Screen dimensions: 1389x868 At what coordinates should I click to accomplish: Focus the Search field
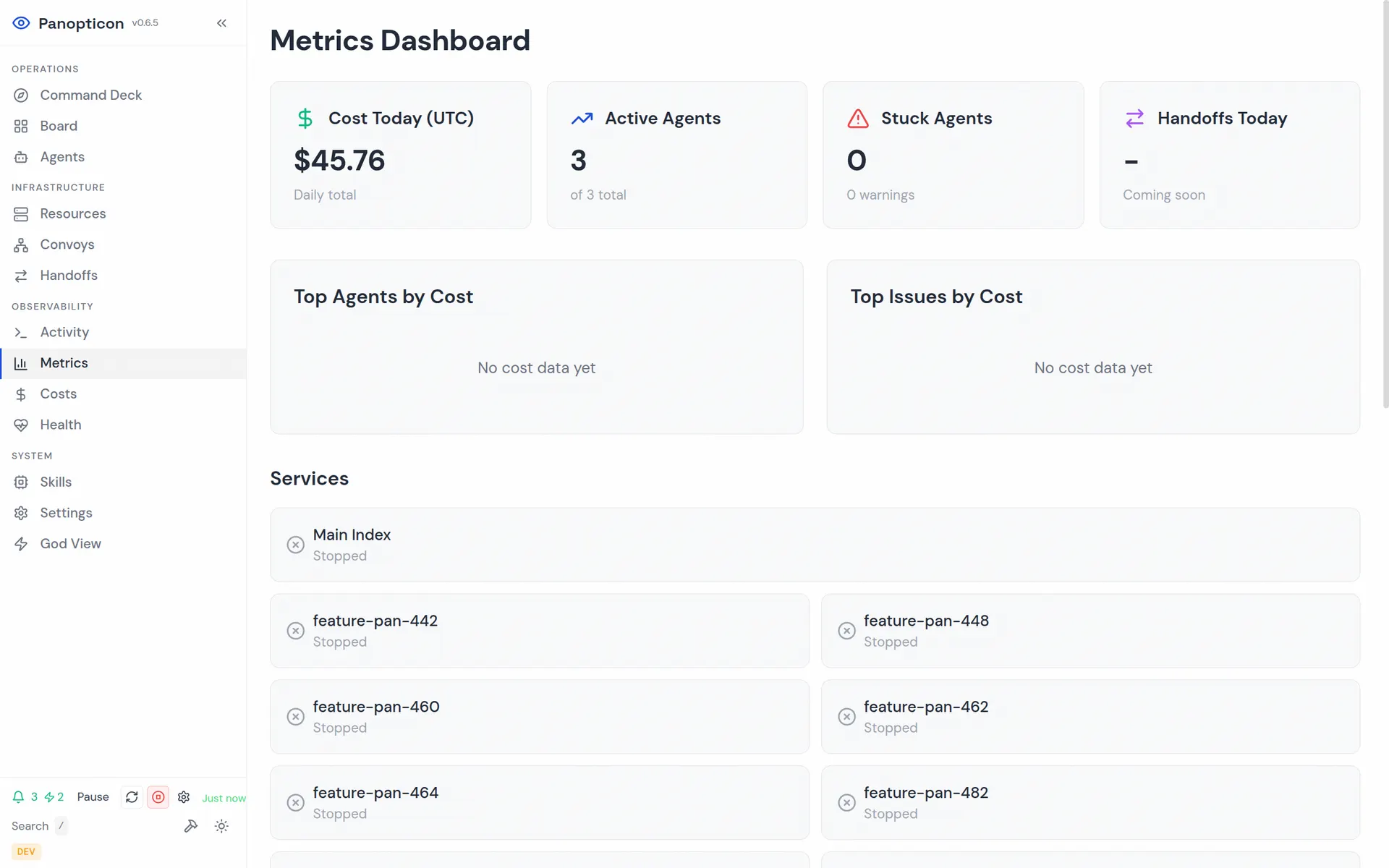point(40,826)
